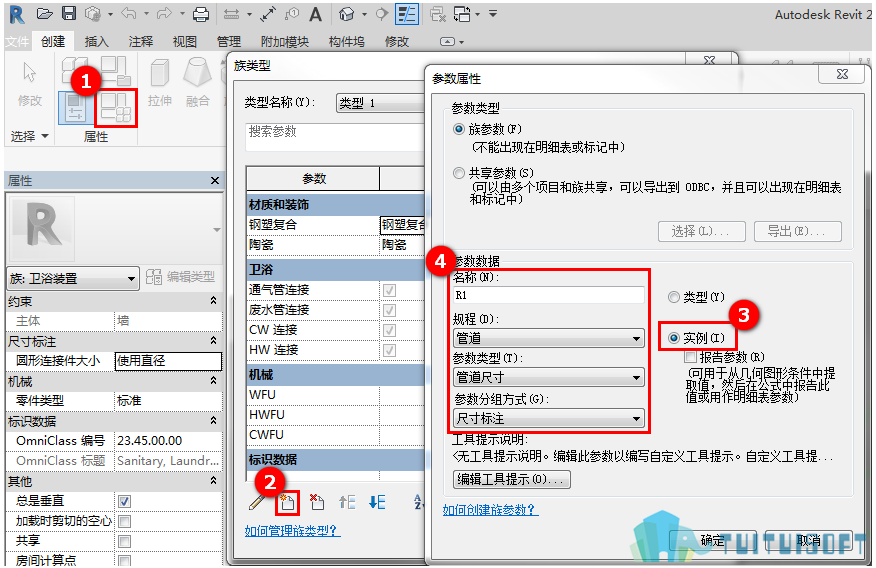Toggle the 共享 checkbox in Properties
876x568 pixels.
(125, 541)
